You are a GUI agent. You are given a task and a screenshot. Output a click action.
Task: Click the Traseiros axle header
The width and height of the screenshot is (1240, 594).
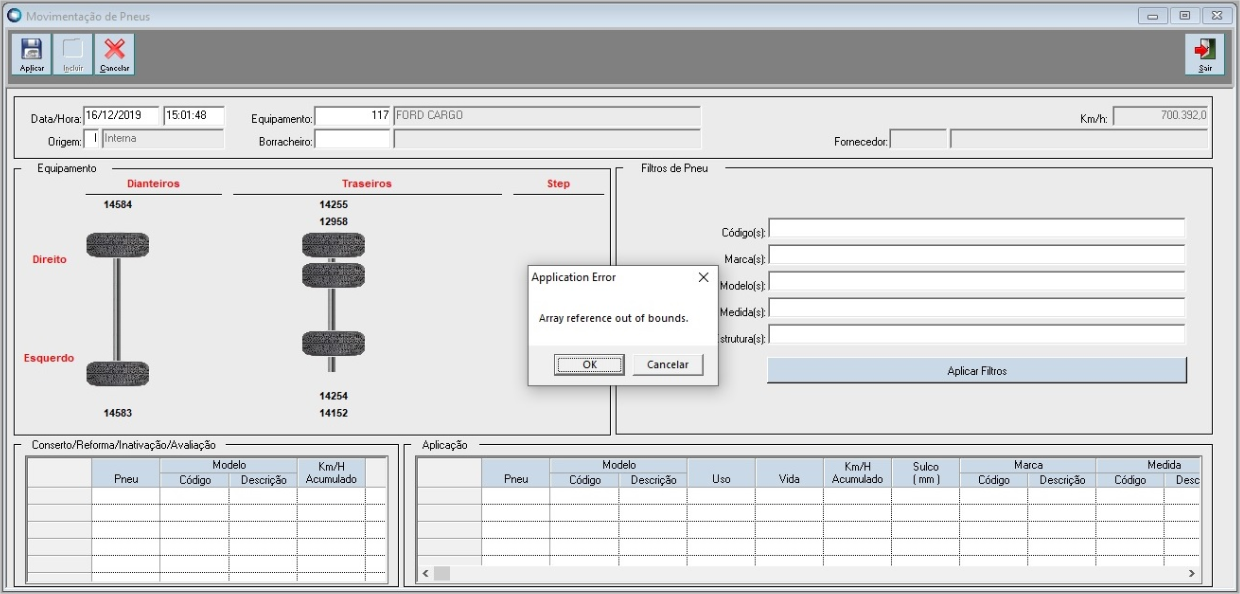point(367,184)
